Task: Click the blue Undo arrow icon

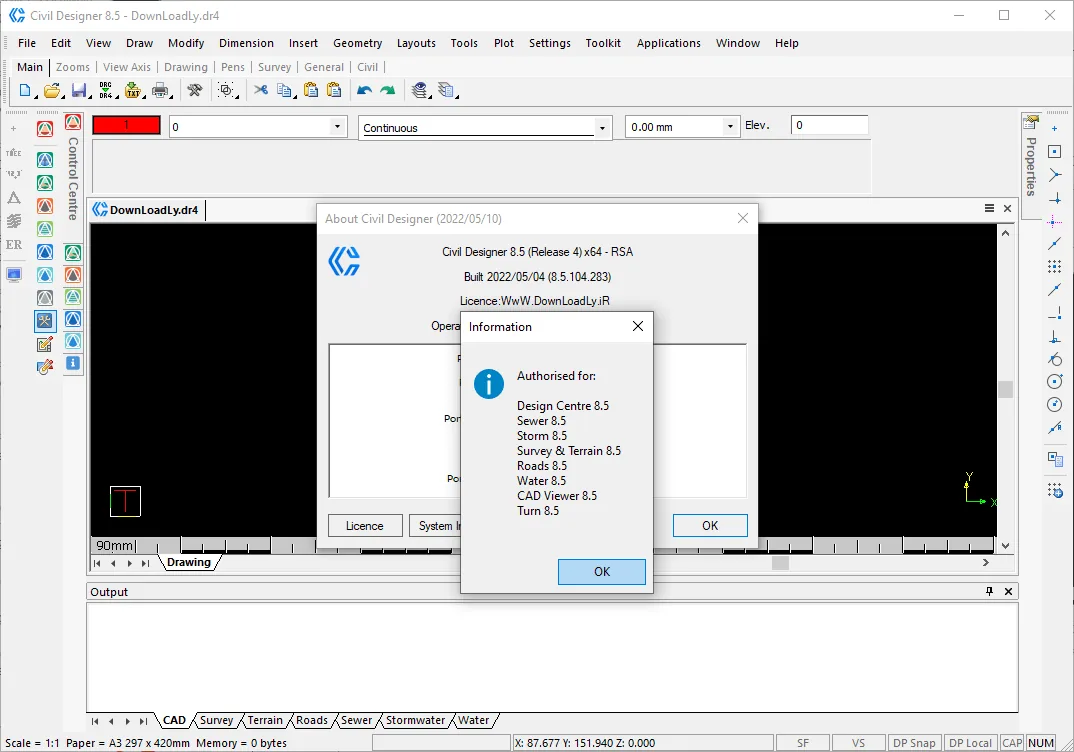Action: click(364, 90)
